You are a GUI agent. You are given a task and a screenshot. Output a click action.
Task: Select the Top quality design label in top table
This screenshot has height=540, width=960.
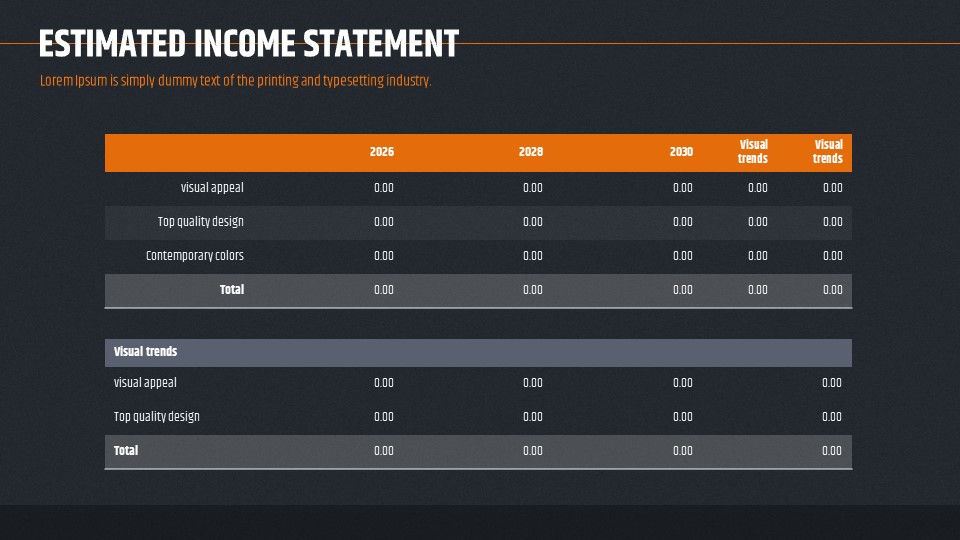pyautogui.click(x=200, y=222)
